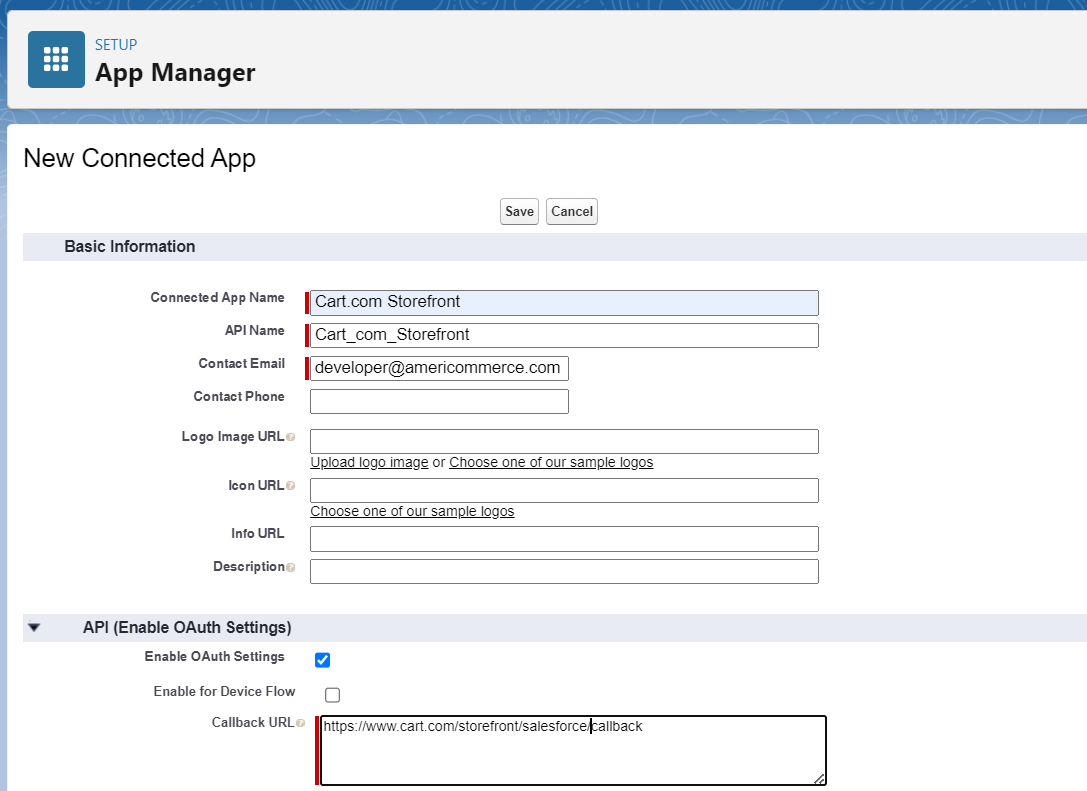Screen dimensions: 1087x791
Task: Choose sample logos link under Icon URL
Action: [412, 512]
